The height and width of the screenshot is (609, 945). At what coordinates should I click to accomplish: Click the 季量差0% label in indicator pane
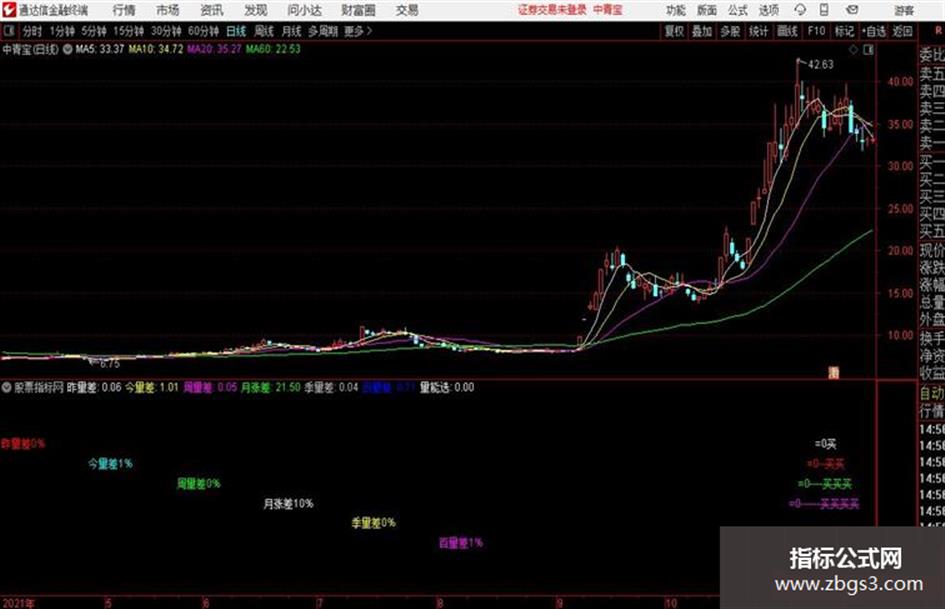point(374,523)
